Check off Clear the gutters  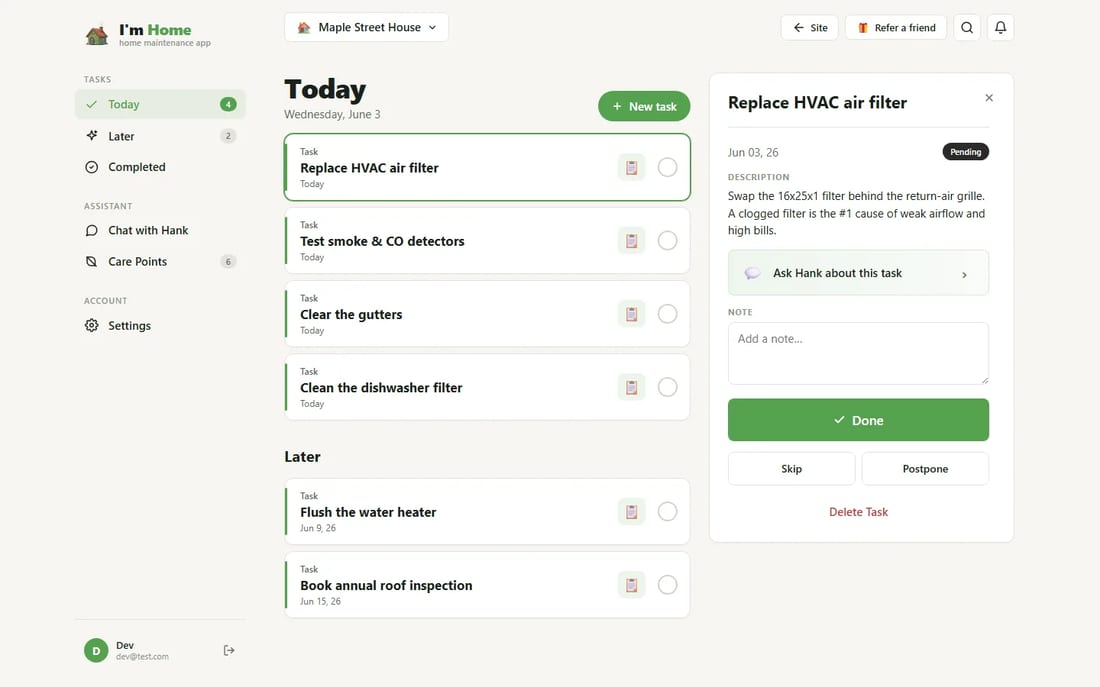point(667,314)
